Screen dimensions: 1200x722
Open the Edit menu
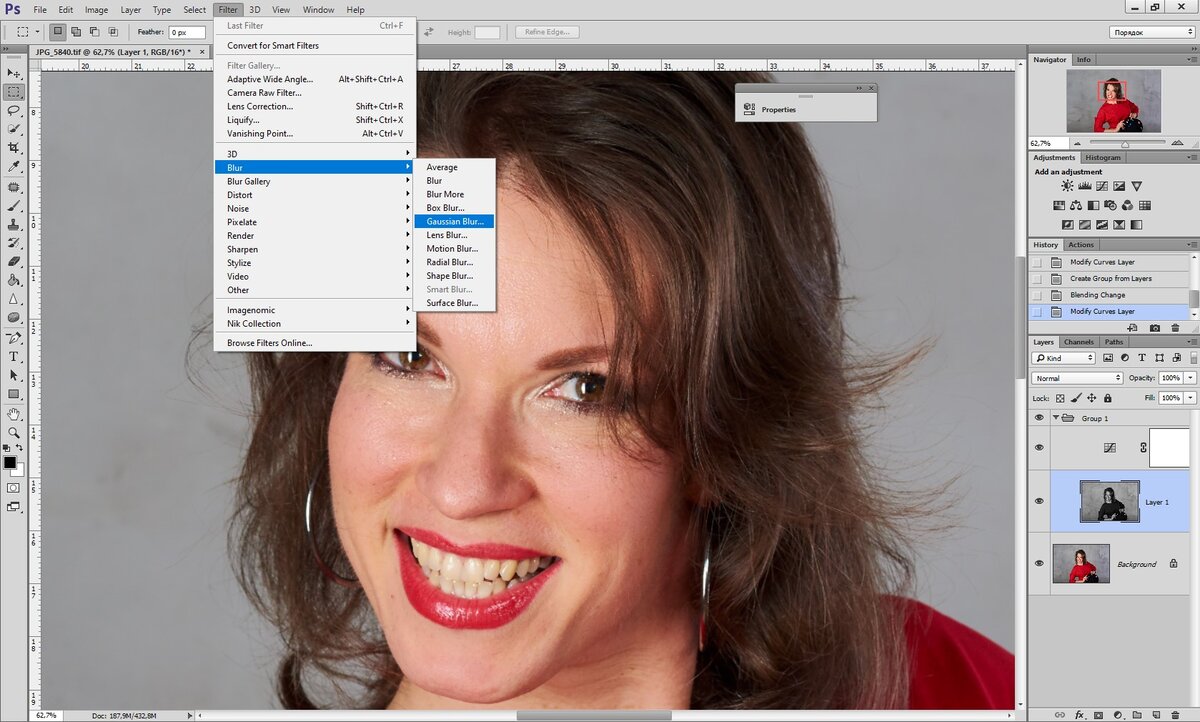[65, 10]
